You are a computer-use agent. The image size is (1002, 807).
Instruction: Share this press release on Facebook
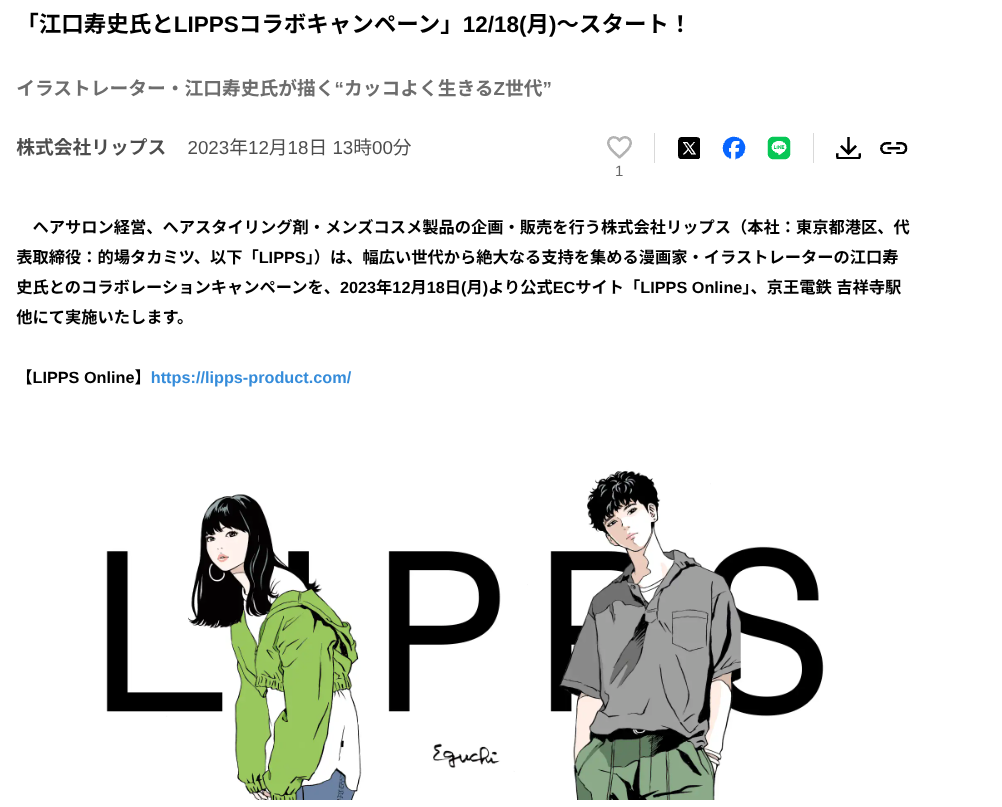[x=734, y=148]
